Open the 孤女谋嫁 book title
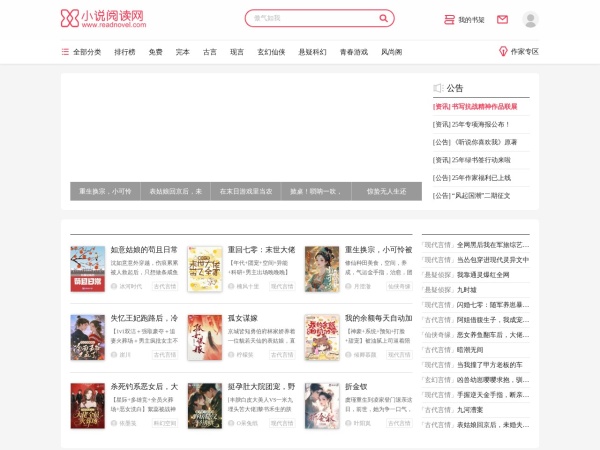The image size is (600, 450). tap(247, 318)
